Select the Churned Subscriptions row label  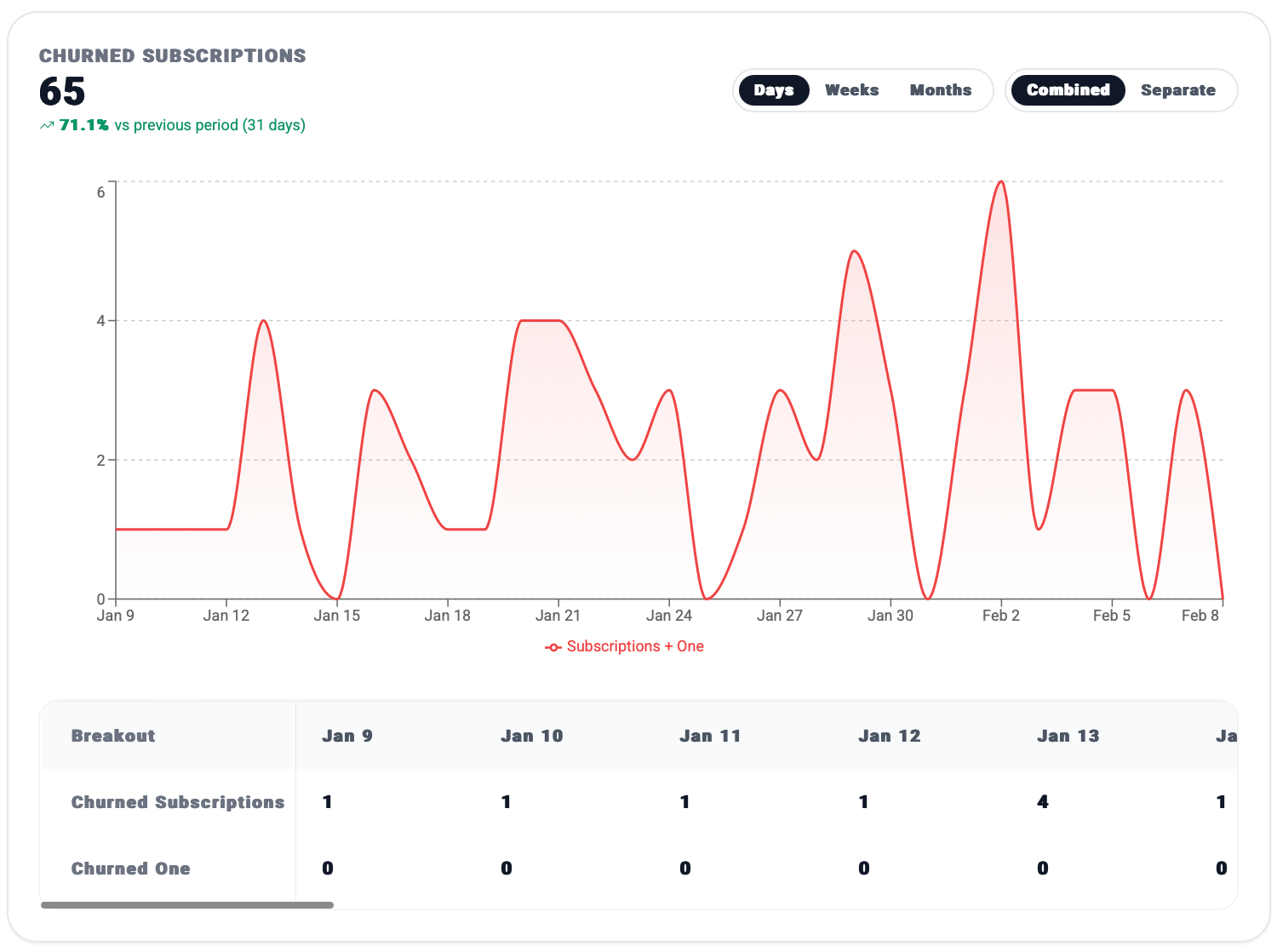(x=177, y=802)
